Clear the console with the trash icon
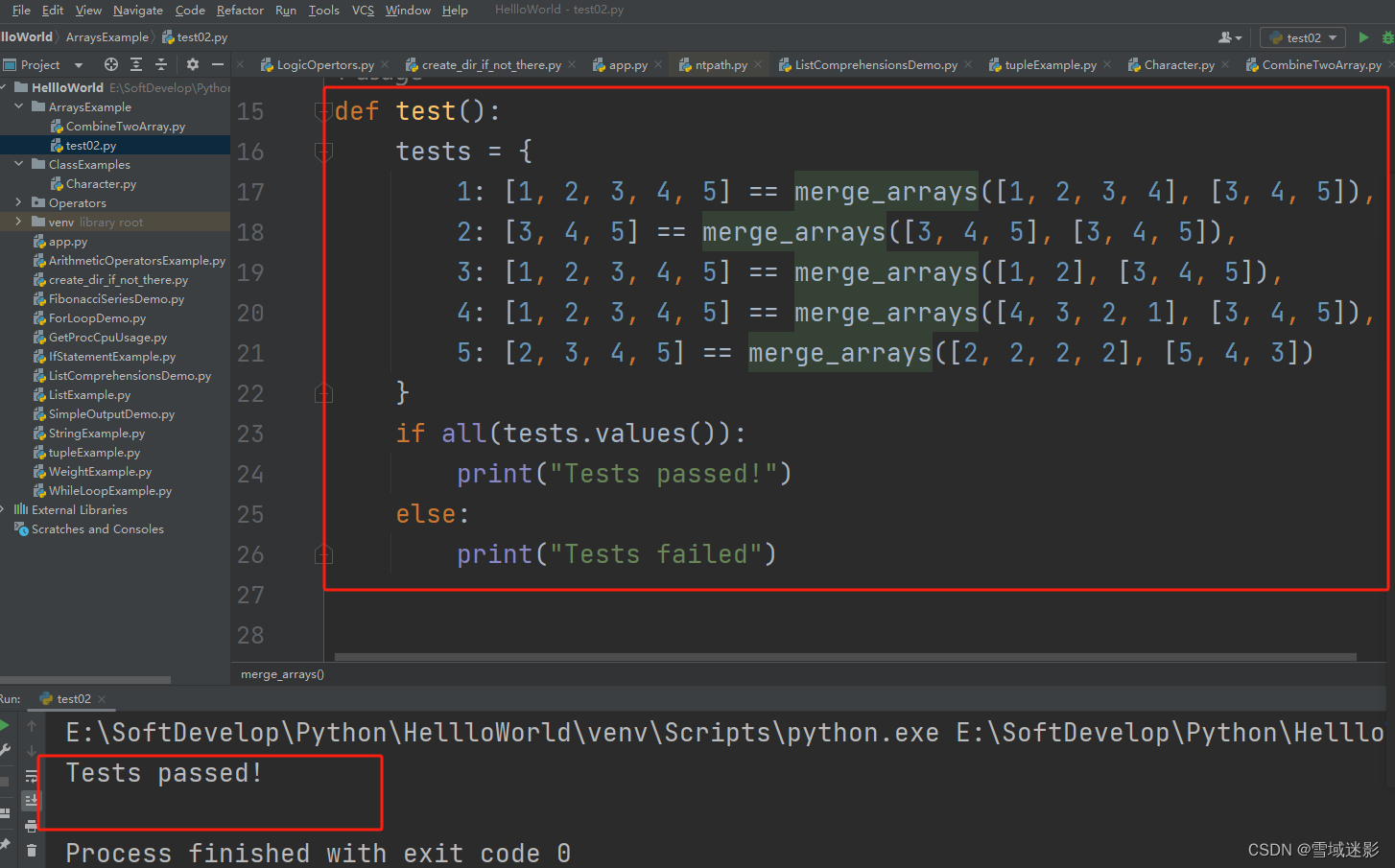 pos(32,850)
